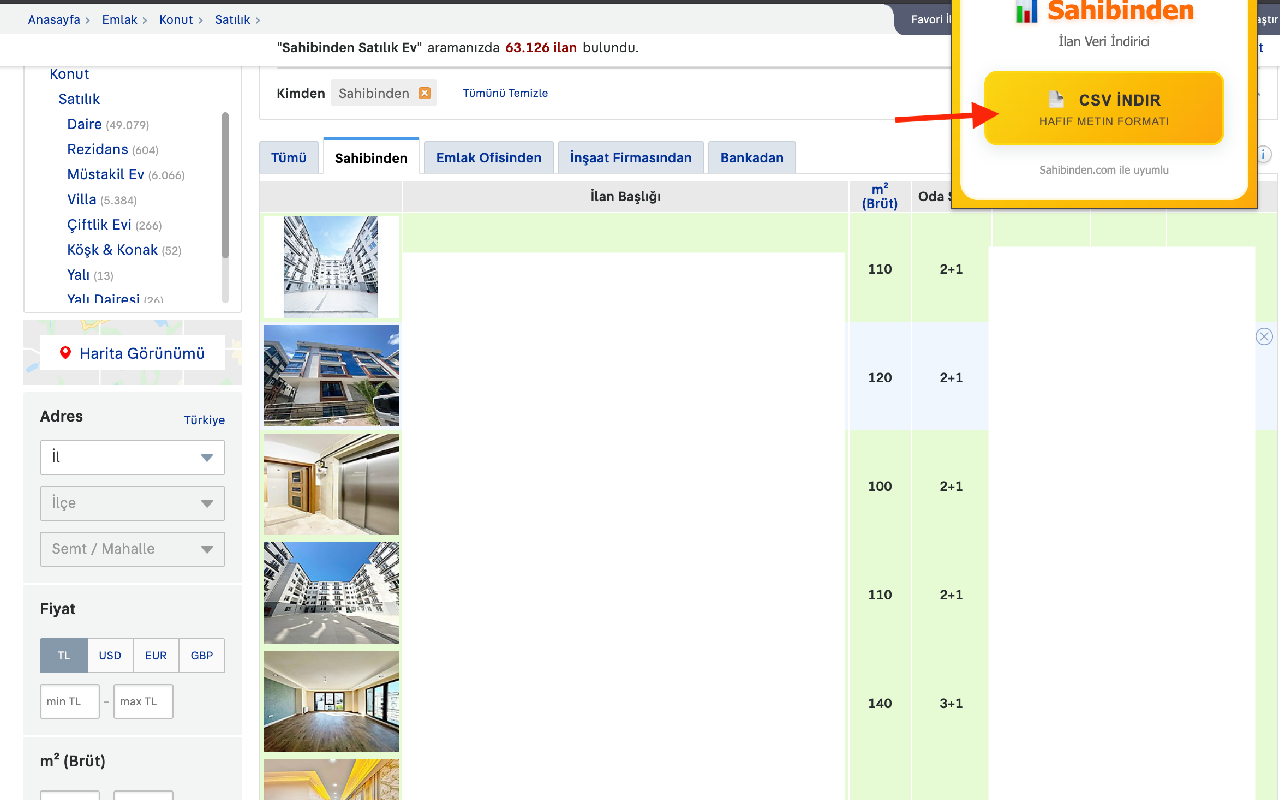Choose the Villa category
The image size is (1280, 800).
click(82, 199)
